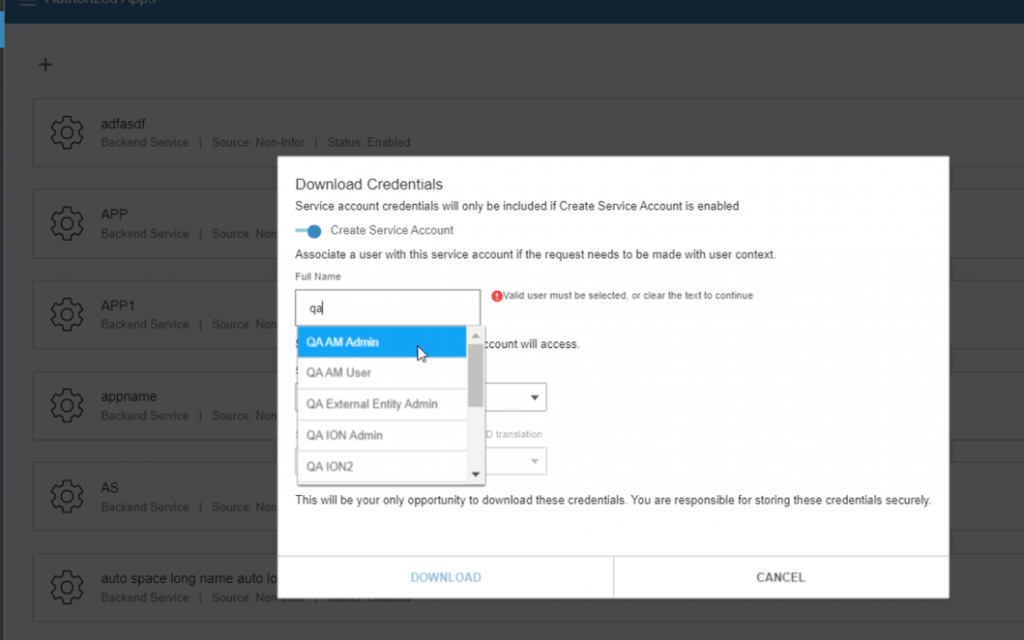Click gear icon beside AS entry
Screen dimensions: 1024x640
66,496
